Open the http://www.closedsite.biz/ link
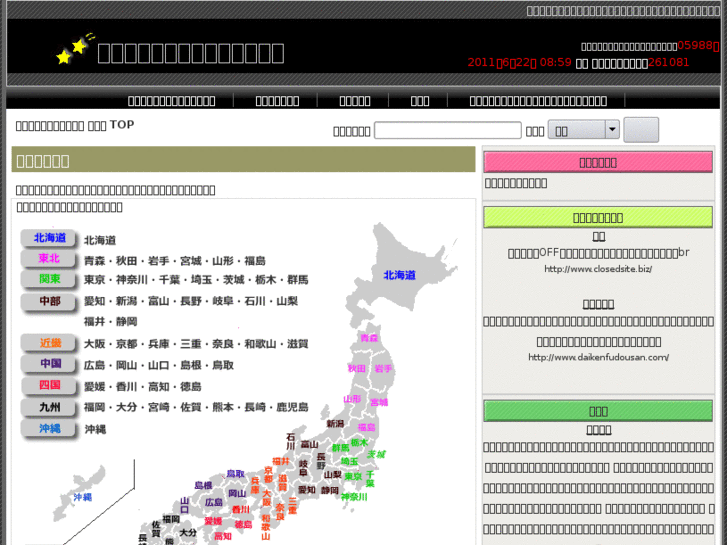Screen dimensions: 727x545 598,269
